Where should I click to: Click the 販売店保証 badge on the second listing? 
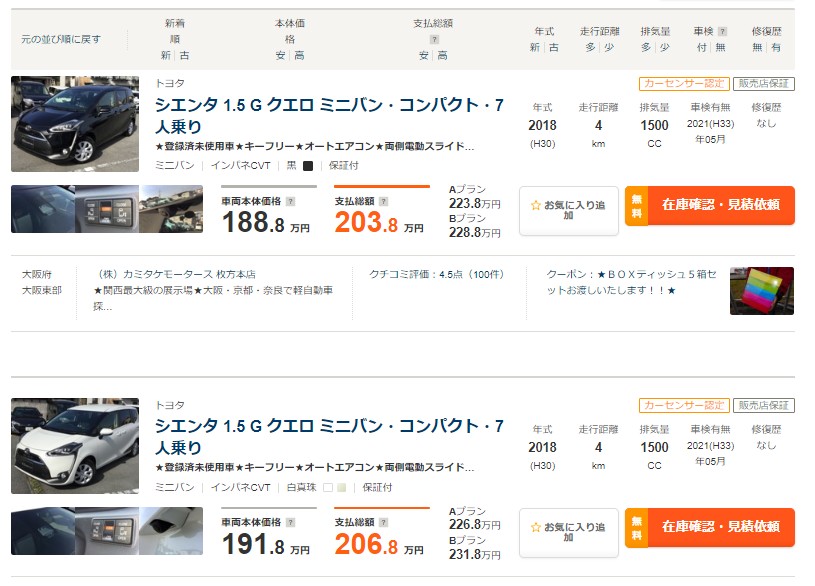(x=764, y=405)
